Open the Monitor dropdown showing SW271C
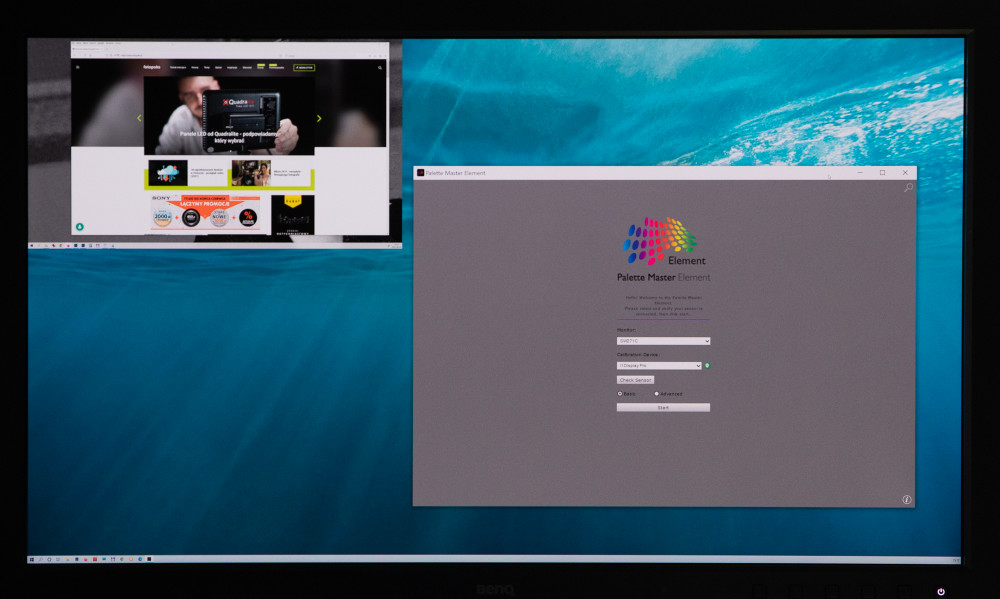The height and width of the screenshot is (599, 1000). point(663,341)
